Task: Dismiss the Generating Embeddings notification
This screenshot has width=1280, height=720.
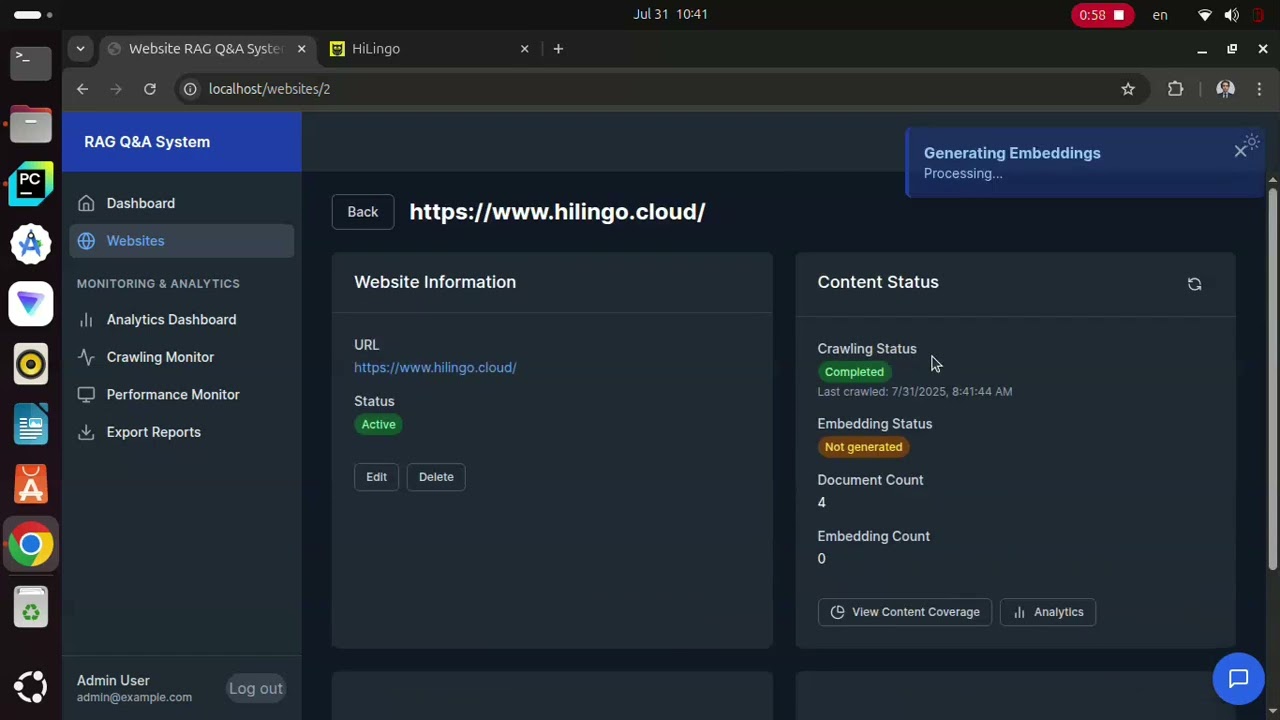Action: point(1240,151)
